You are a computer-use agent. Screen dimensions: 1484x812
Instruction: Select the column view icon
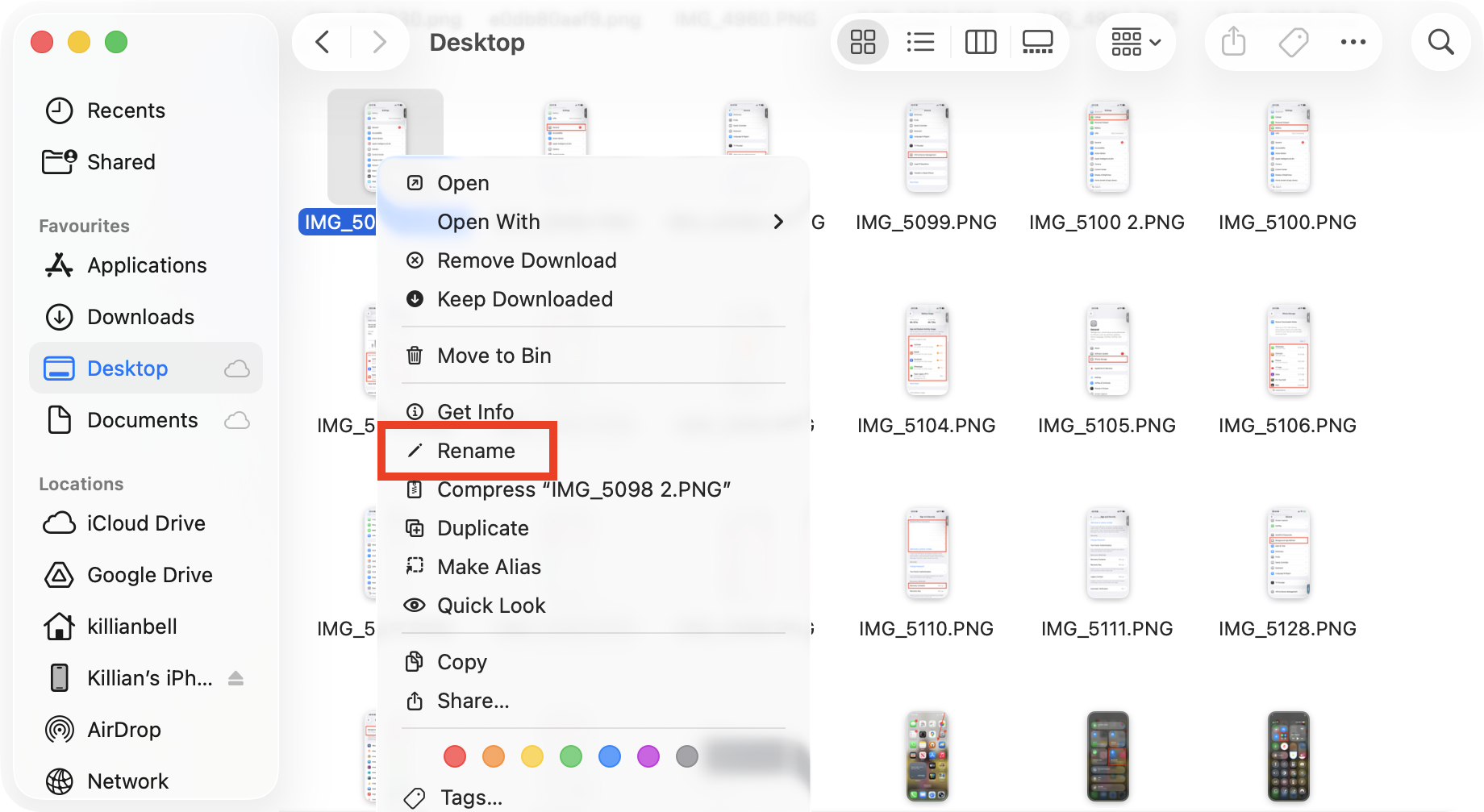(980, 42)
